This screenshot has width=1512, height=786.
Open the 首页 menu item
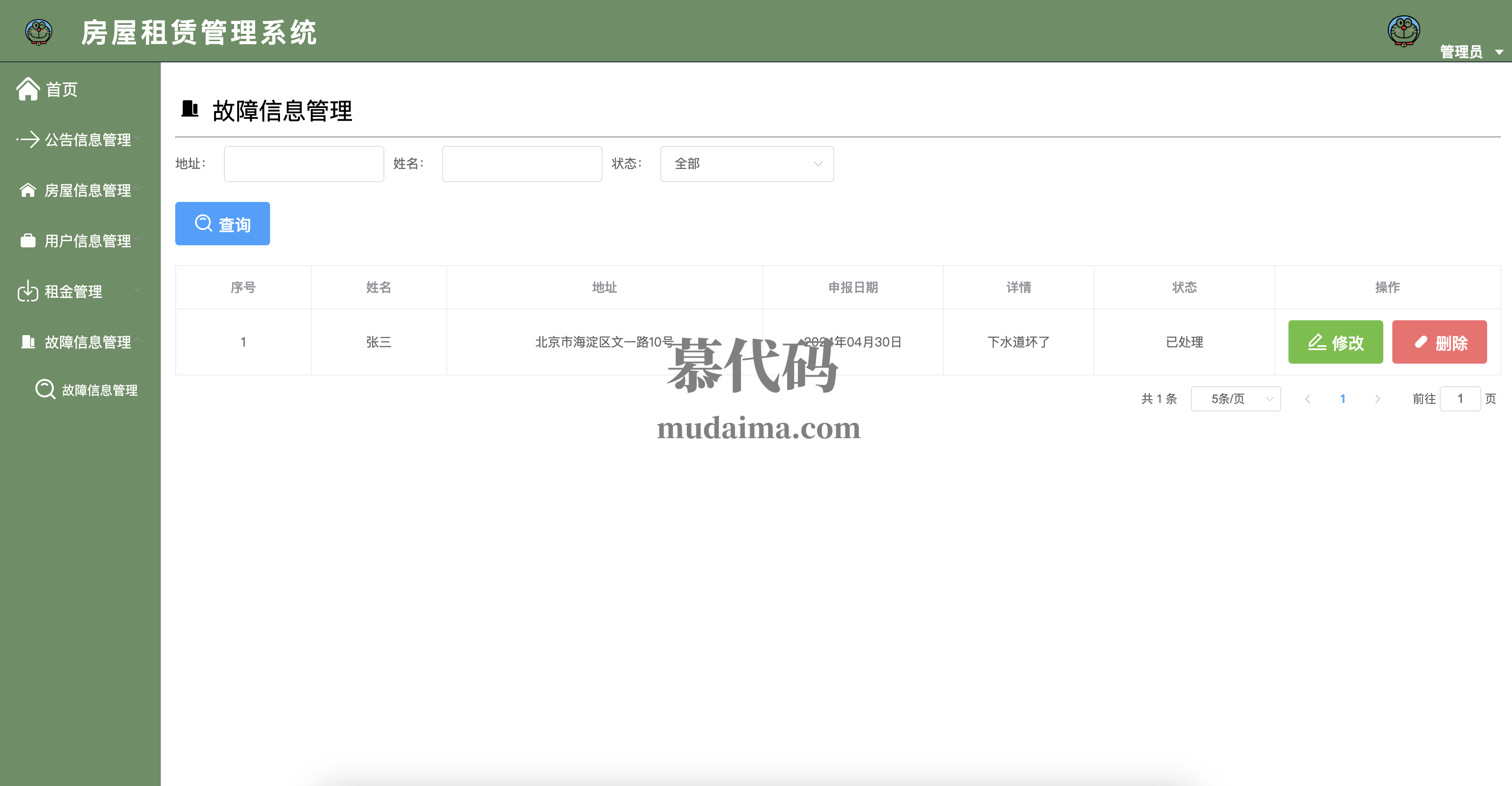coord(61,89)
